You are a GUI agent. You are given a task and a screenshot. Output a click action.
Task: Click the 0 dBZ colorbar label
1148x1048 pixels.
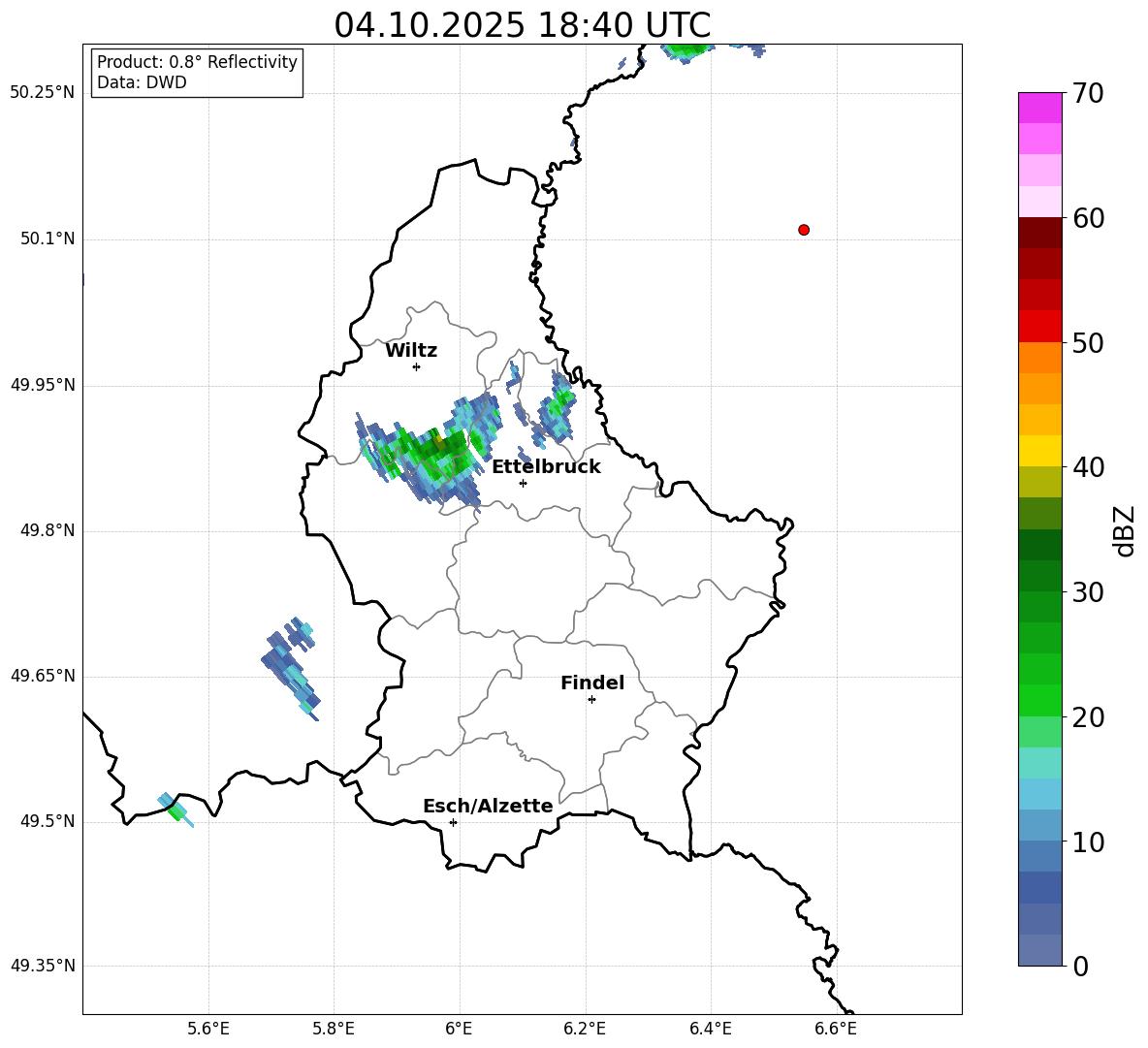1081,966
